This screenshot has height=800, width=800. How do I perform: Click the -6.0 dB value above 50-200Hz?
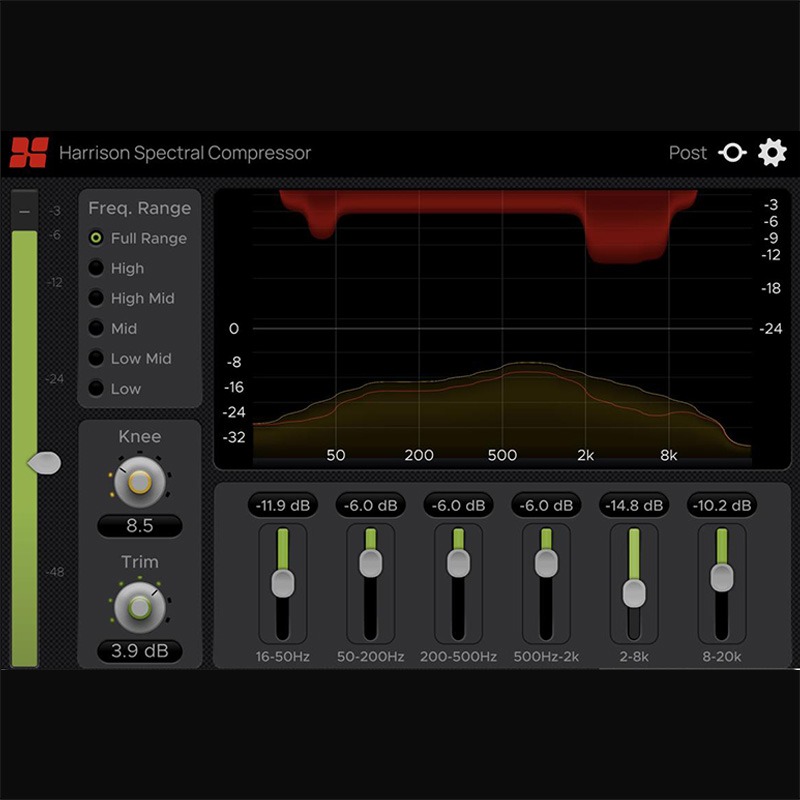pyautogui.click(x=370, y=506)
